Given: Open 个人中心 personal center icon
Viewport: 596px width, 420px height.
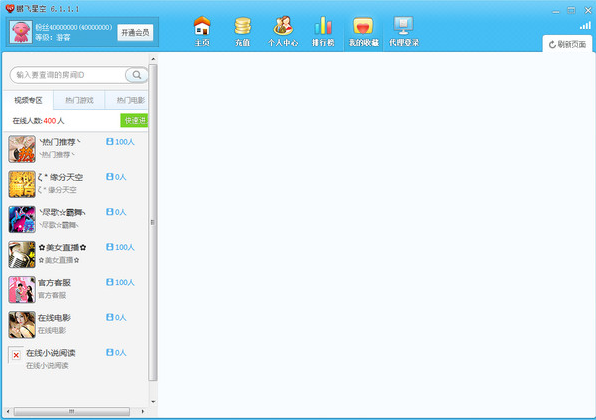Looking at the screenshot, I should (x=283, y=26).
